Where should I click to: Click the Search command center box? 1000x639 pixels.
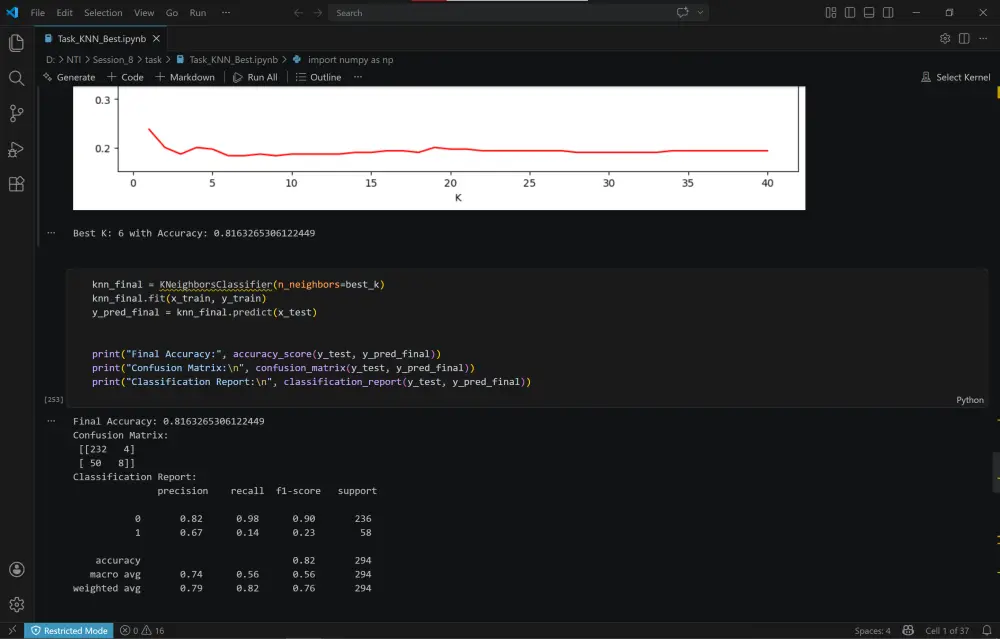pyautogui.click(x=518, y=13)
